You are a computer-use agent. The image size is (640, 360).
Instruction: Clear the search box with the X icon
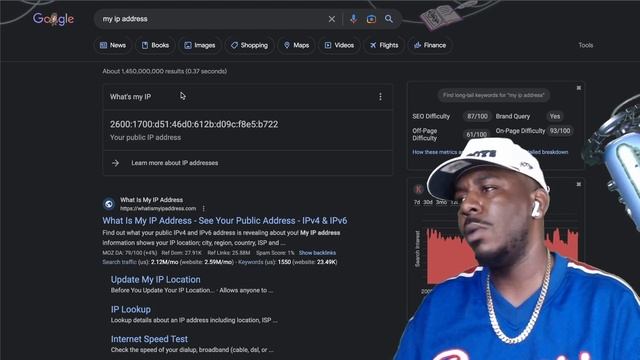coord(332,19)
